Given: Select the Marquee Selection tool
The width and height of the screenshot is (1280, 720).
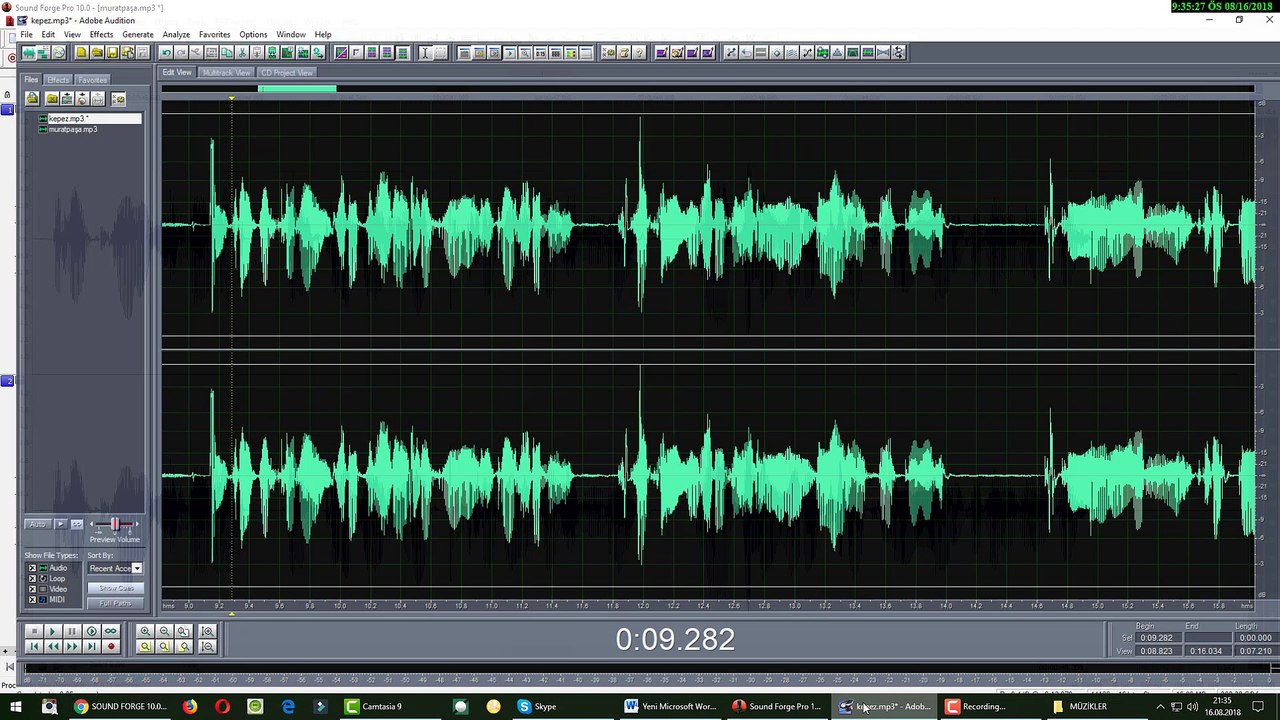Looking at the screenshot, I should [x=440, y=52].
